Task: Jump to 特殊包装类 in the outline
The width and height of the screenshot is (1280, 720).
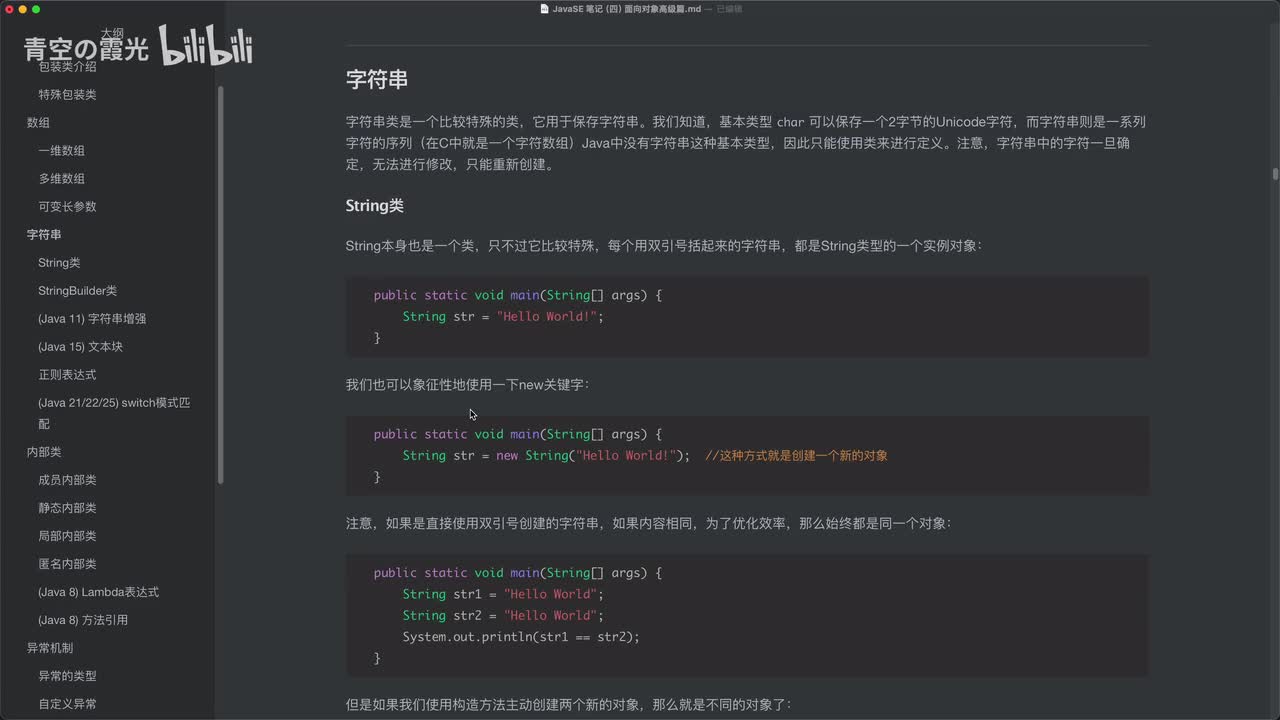Action: (67, 94)
